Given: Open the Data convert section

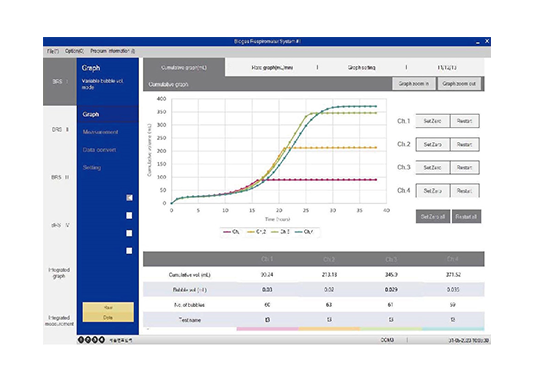Looking at the screenshot, I should [x=99, y=150].
